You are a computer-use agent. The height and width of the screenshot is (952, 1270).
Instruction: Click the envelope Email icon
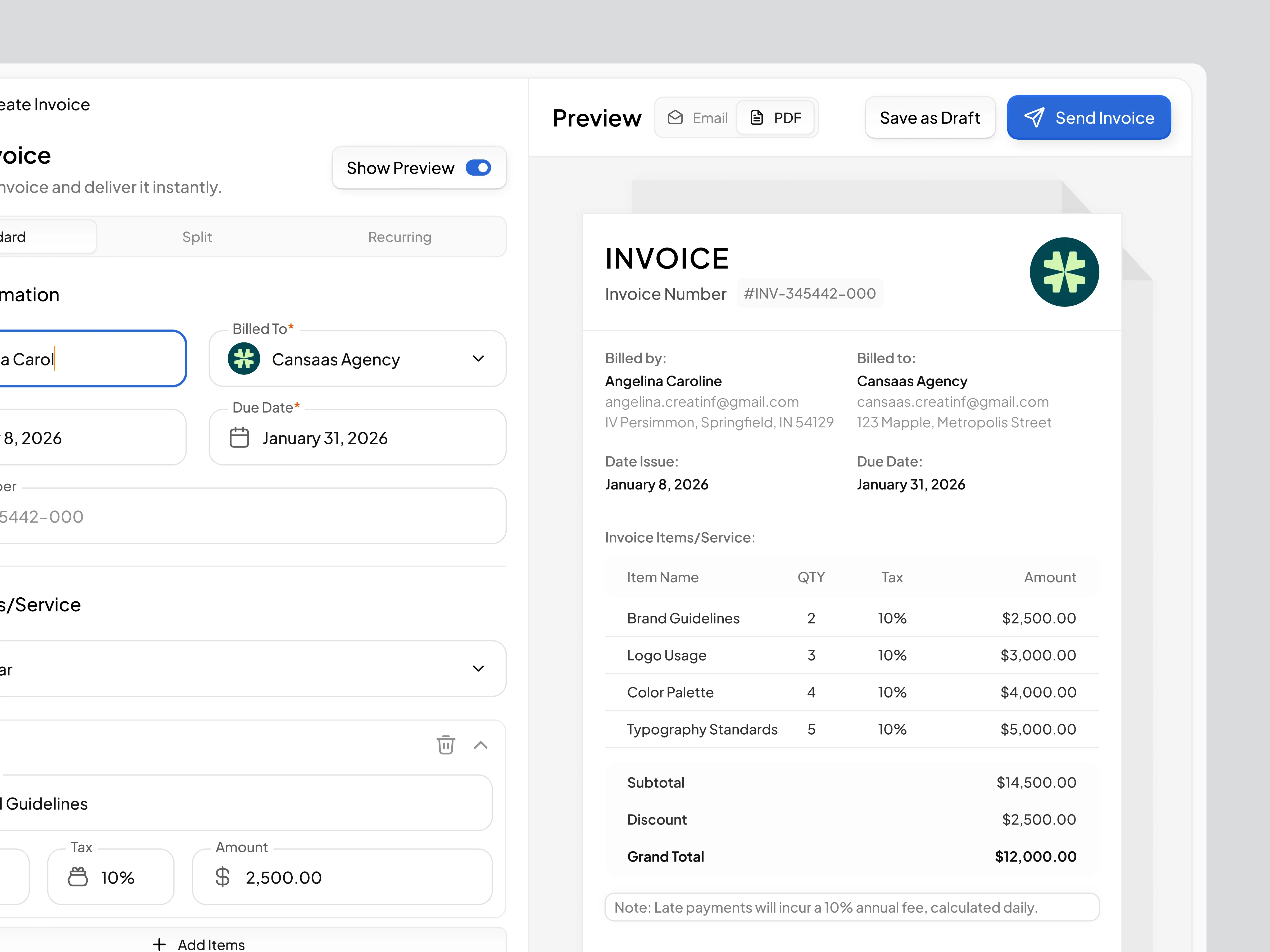pyautogui.click(x=675, y=118)
